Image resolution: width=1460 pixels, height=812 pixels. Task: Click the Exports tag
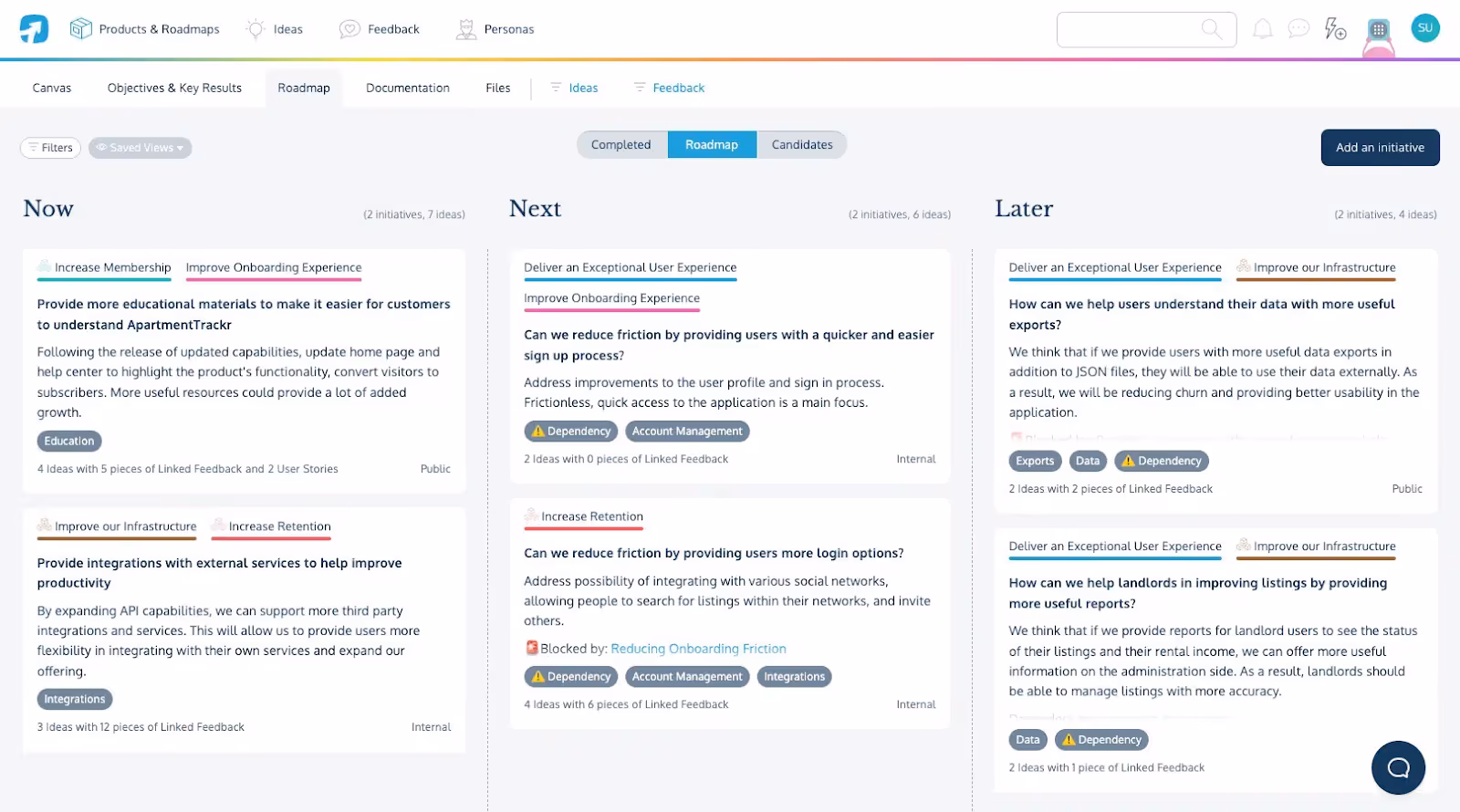(x=1035, y=461)
